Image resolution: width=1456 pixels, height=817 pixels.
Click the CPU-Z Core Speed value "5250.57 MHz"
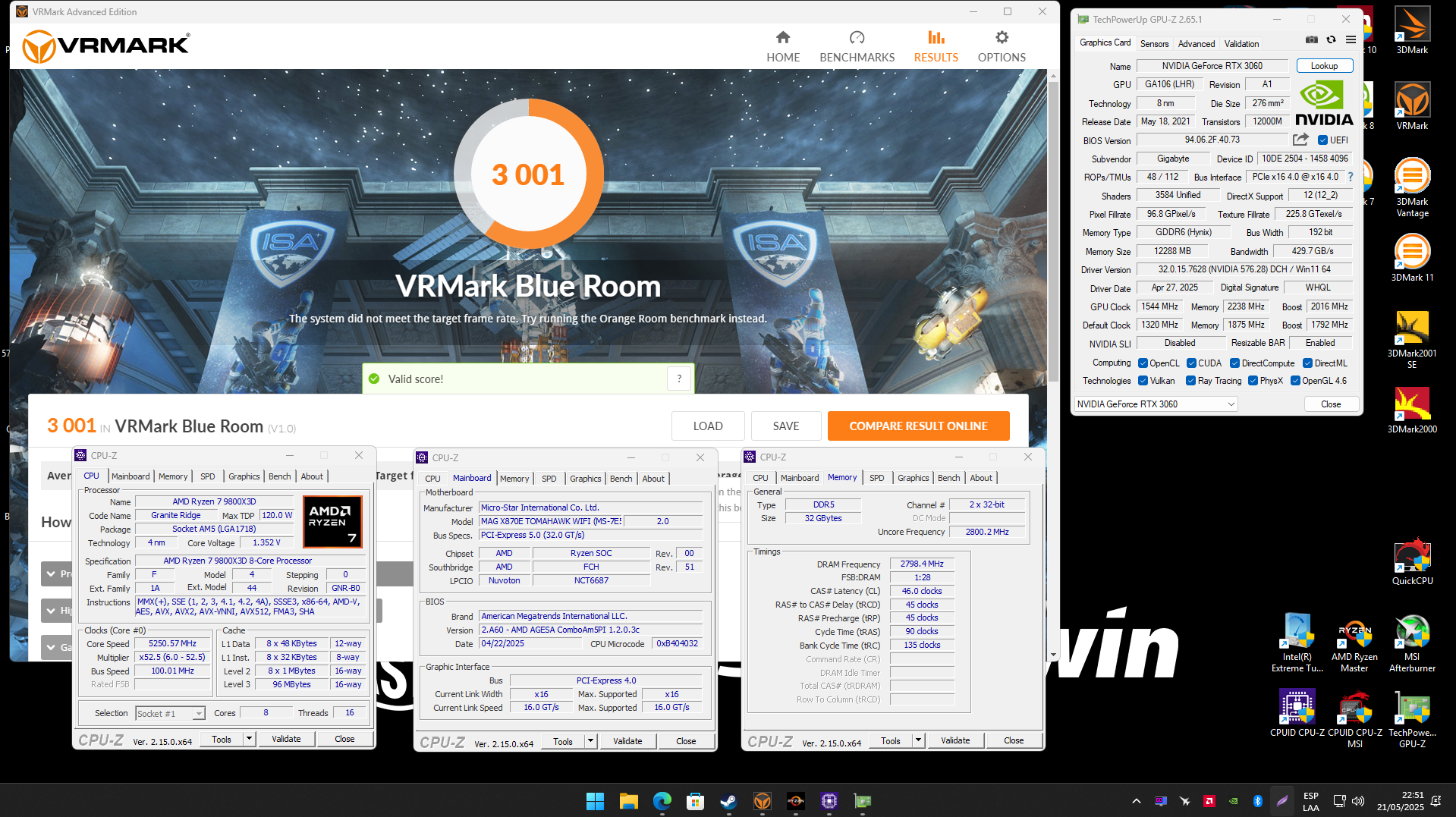pos(172,643)
